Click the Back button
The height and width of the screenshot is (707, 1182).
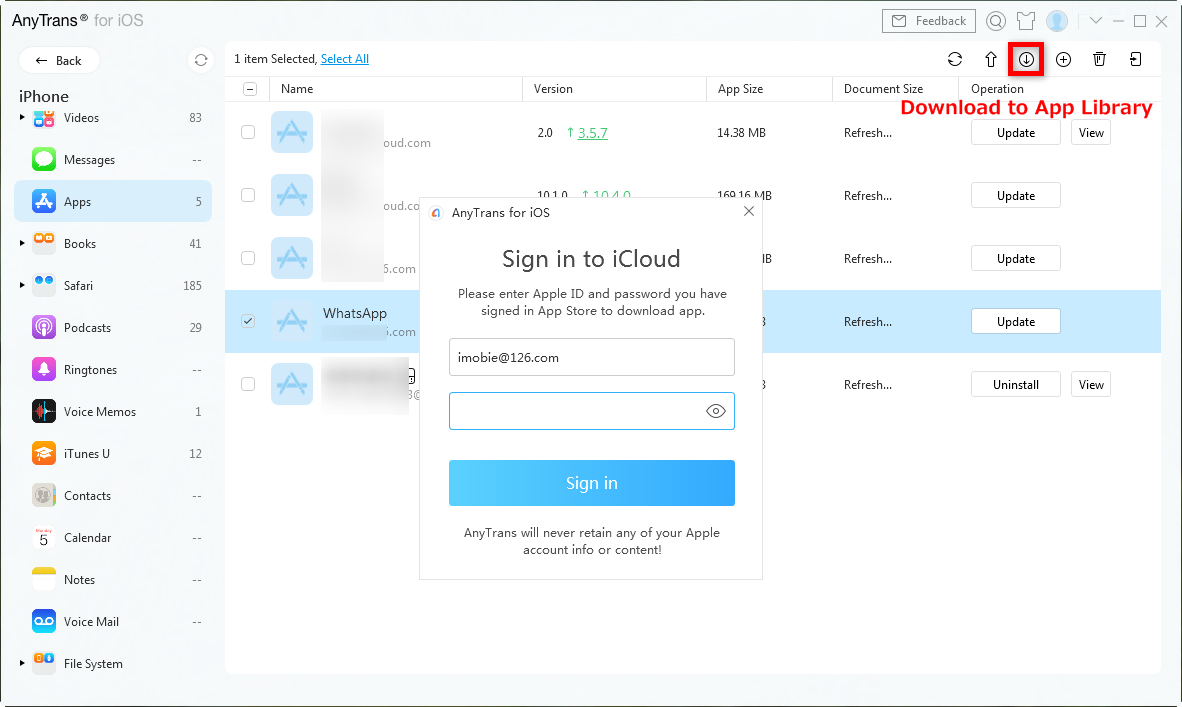[x=59, y=60]
